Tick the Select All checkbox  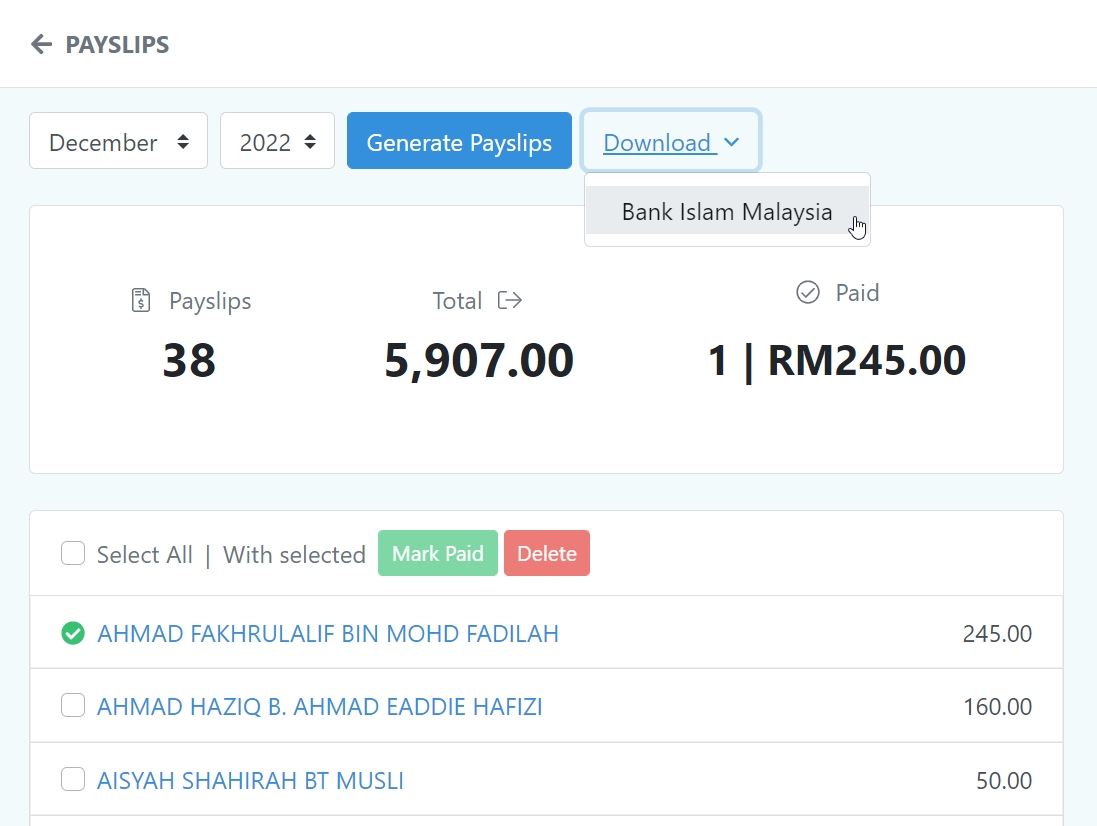pyautogui.click(x=73, y=553)
